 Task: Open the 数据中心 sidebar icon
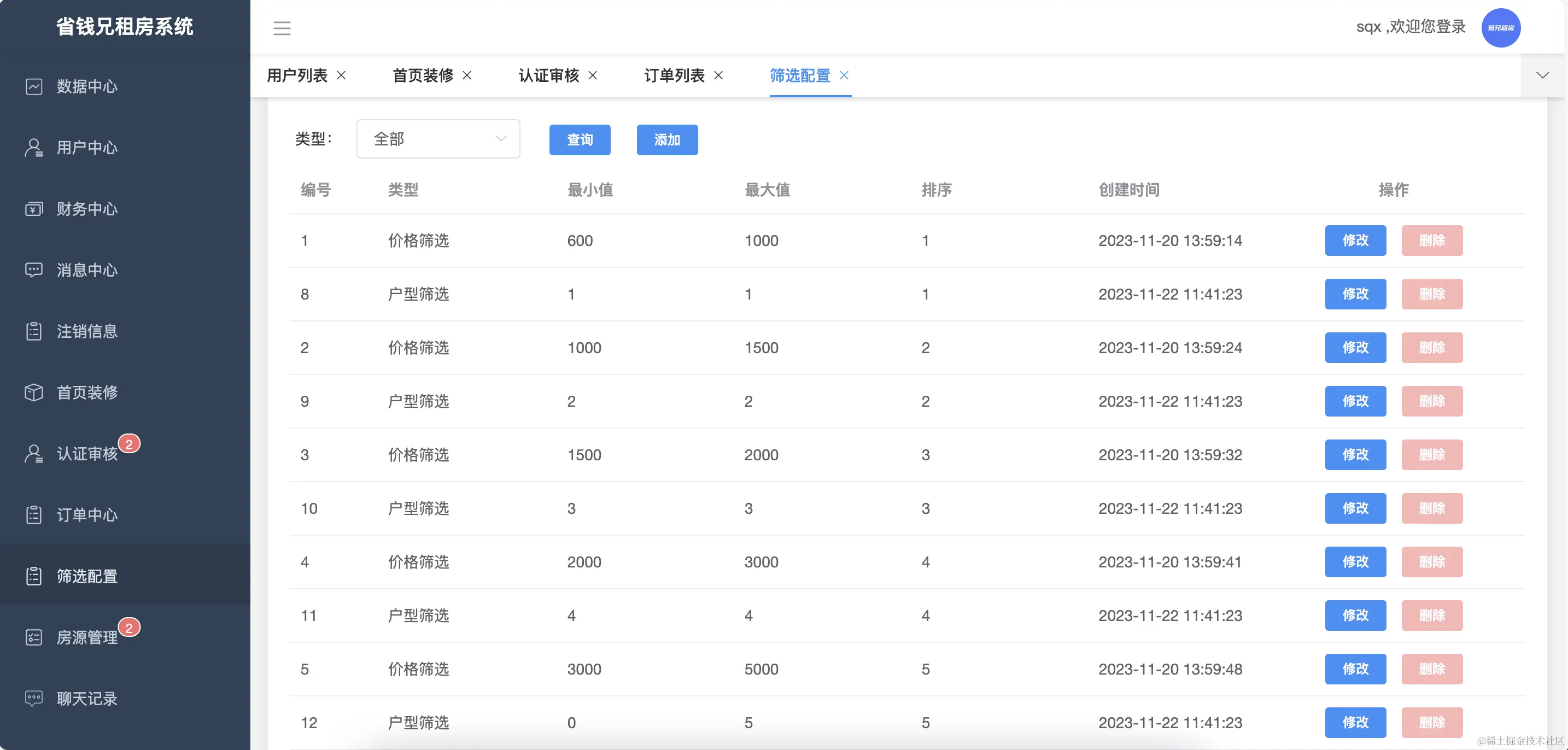click(x=34, y=86)
